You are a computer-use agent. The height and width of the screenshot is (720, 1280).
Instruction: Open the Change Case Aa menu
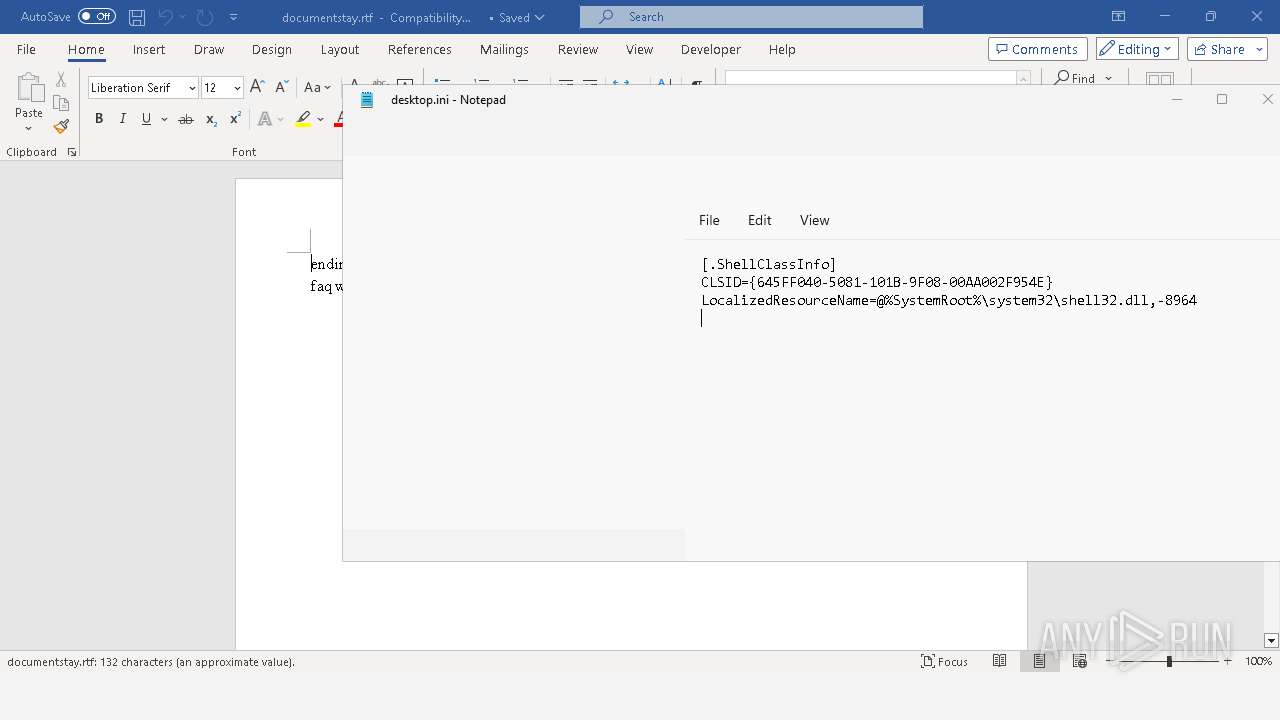point(317,88)
